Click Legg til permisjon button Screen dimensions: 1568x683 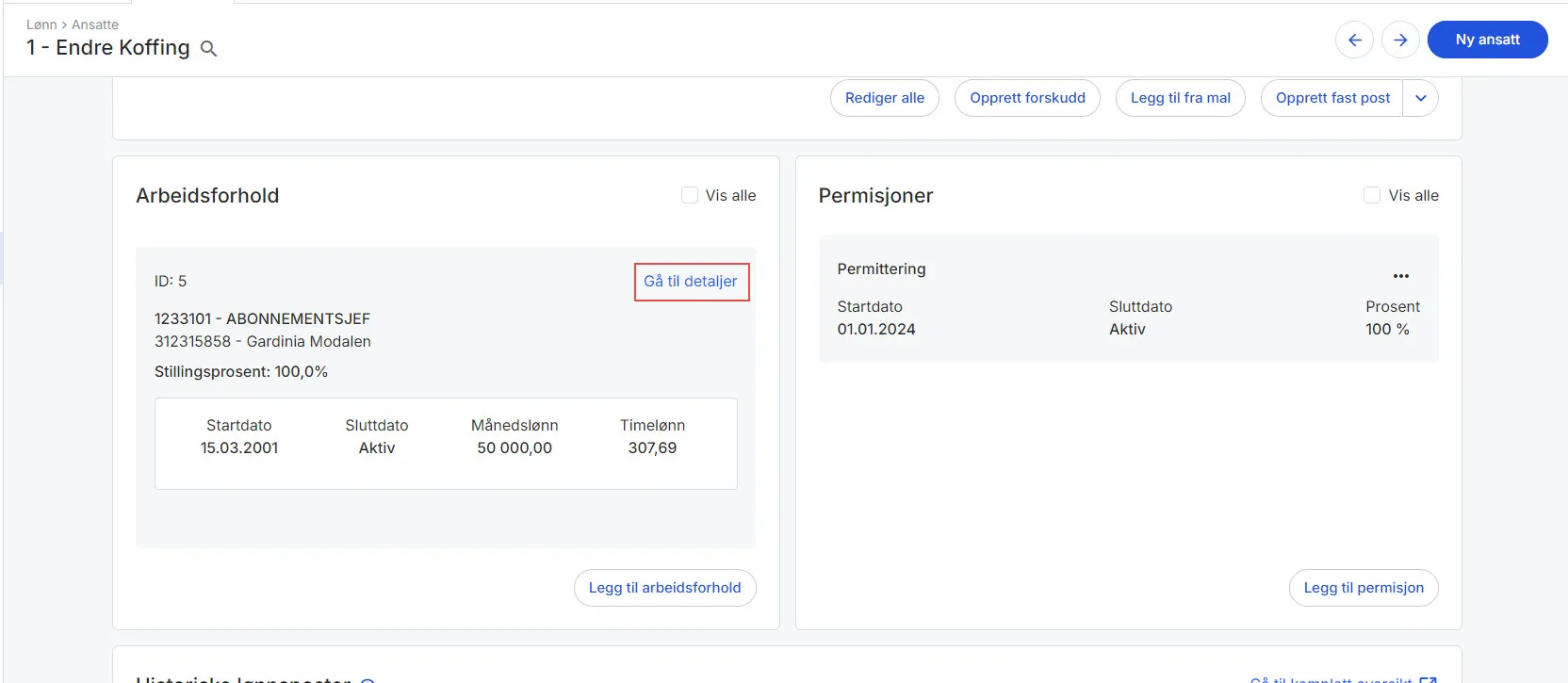(1363, 588)
